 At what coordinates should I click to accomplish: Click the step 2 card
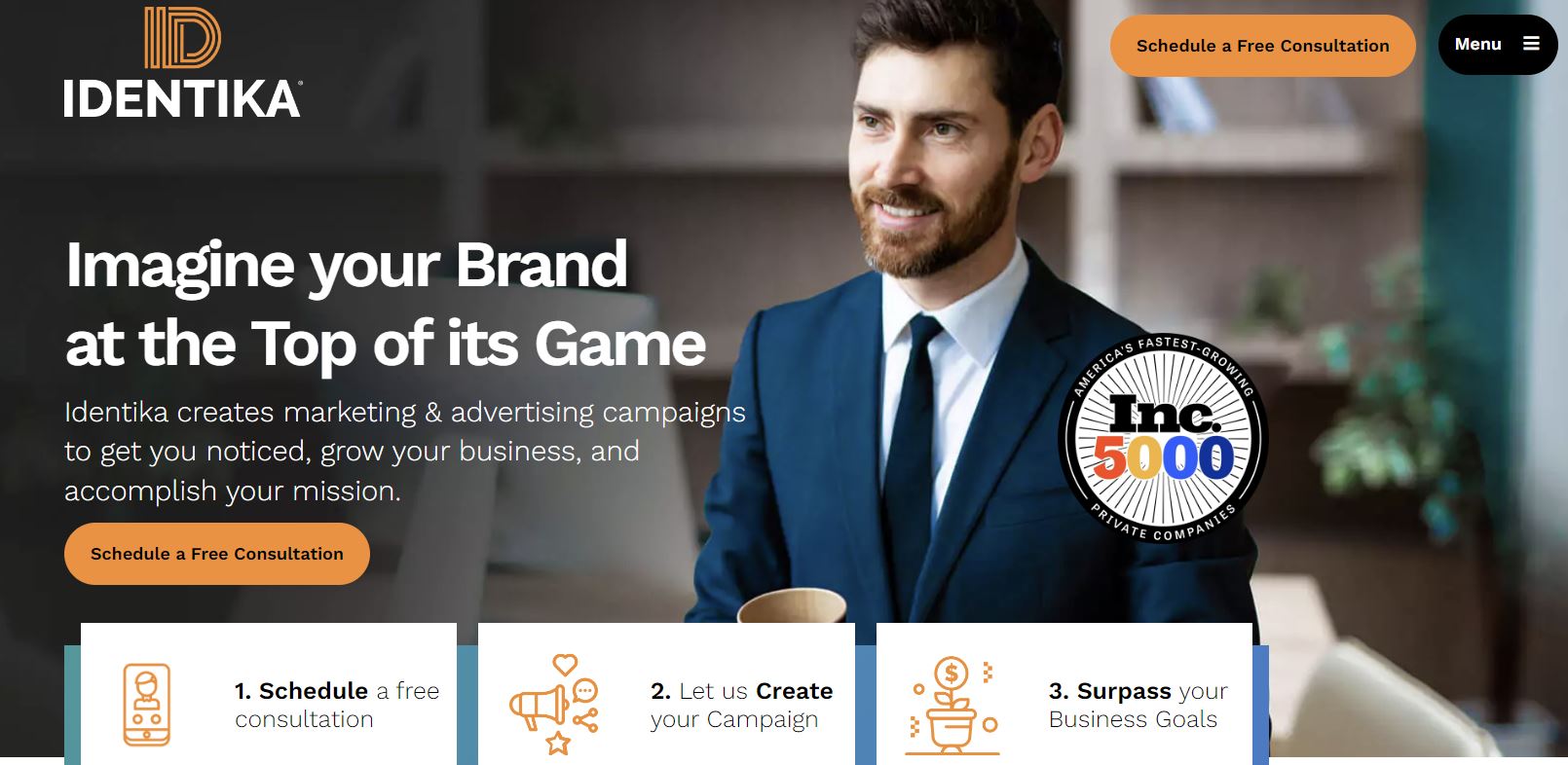coord(666,693)
